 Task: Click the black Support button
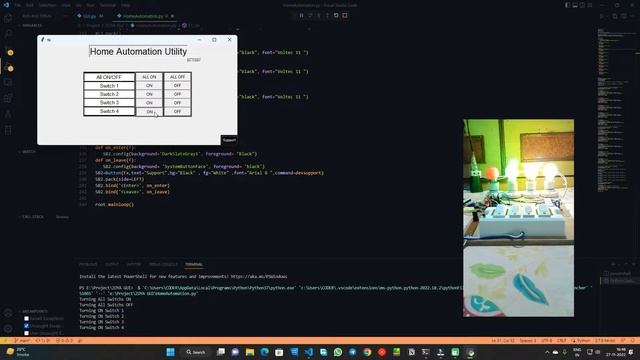click(229, 140)
